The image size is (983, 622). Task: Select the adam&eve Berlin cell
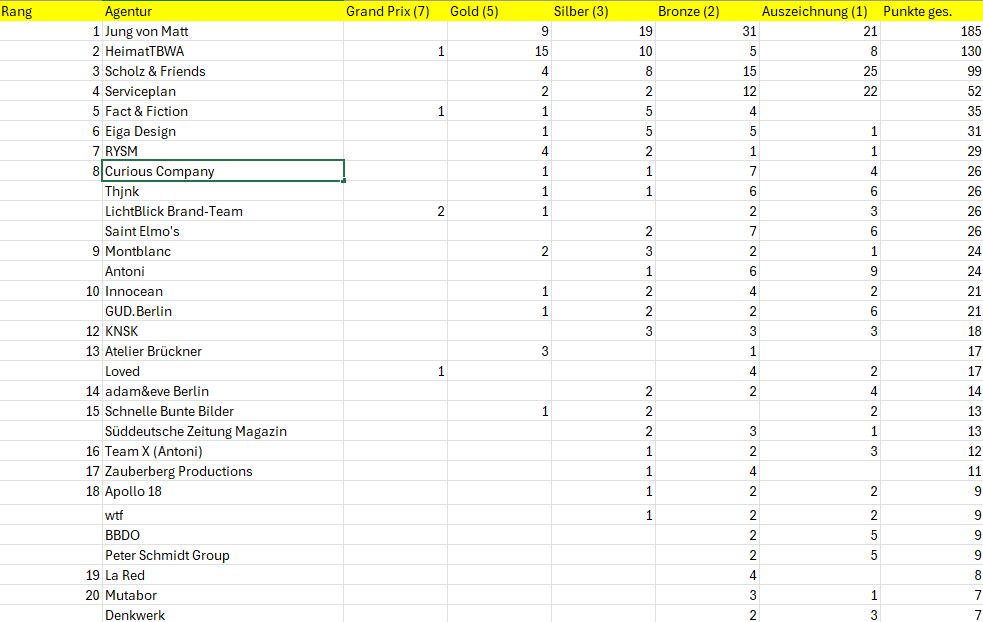[x=223, y=392]
